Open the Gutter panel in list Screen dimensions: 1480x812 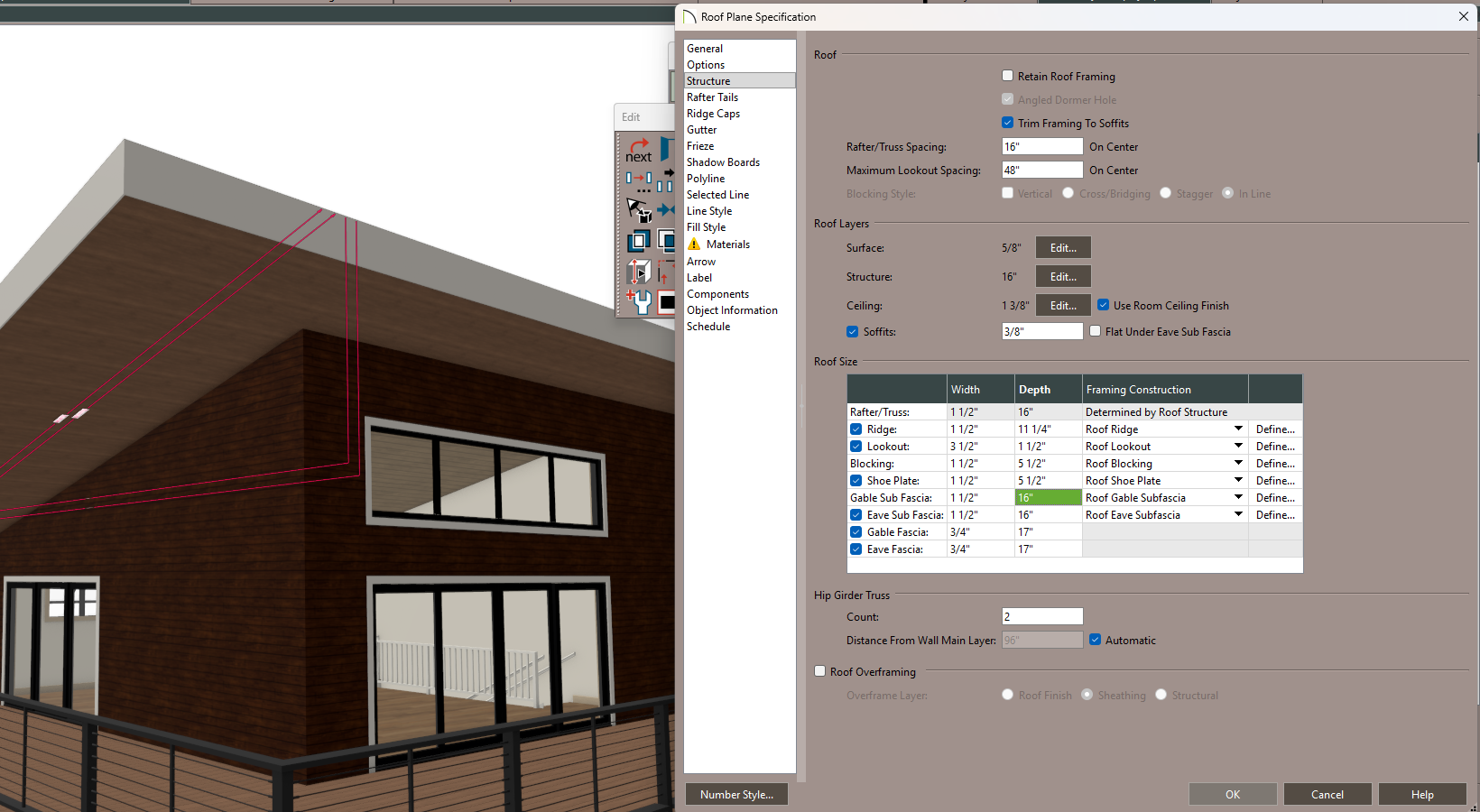coord(701,130)
